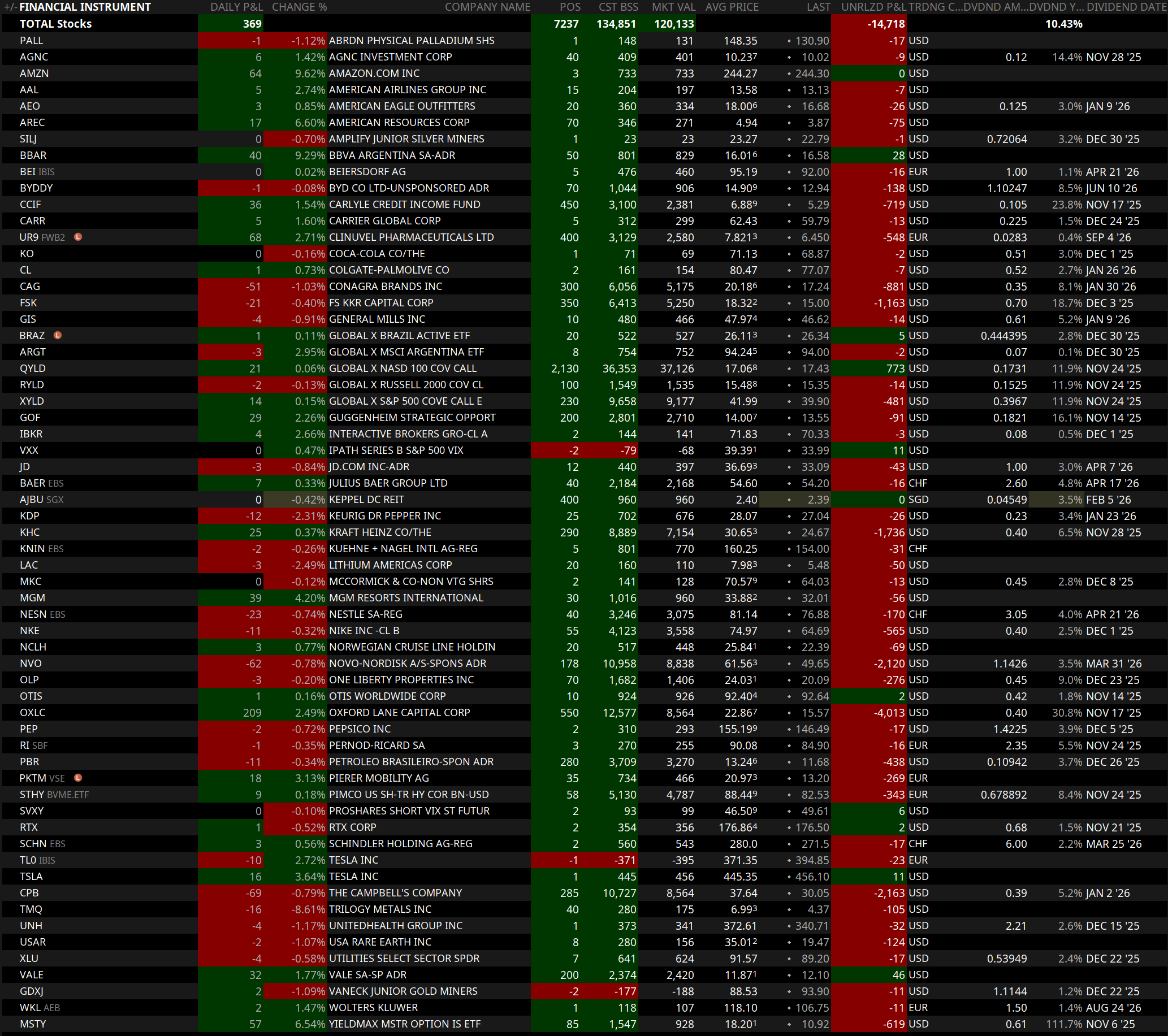The width and height of the screenshot is (1168, 1036).
Task: Click the Mkt Val column header
Action: (673, 7)
